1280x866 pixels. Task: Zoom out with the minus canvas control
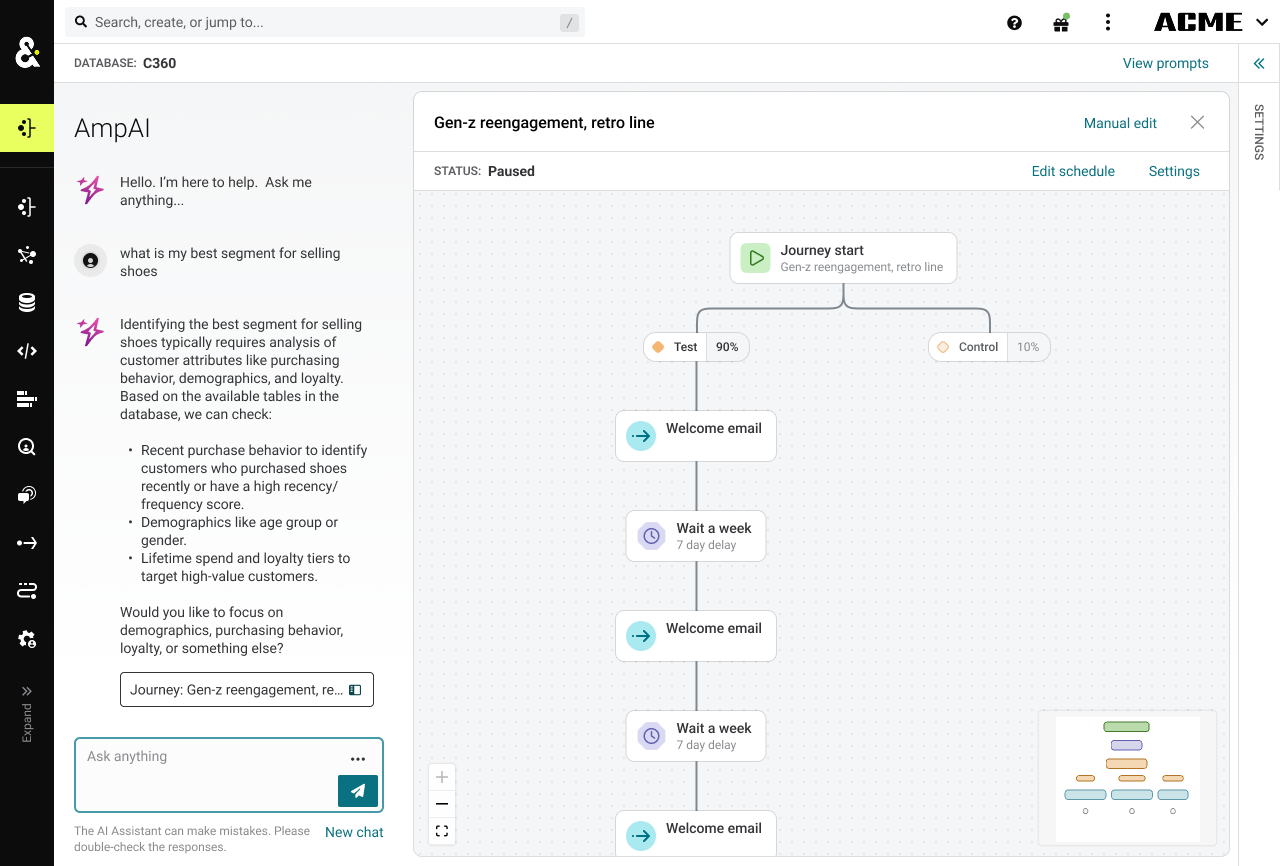(x=442, y=804)
